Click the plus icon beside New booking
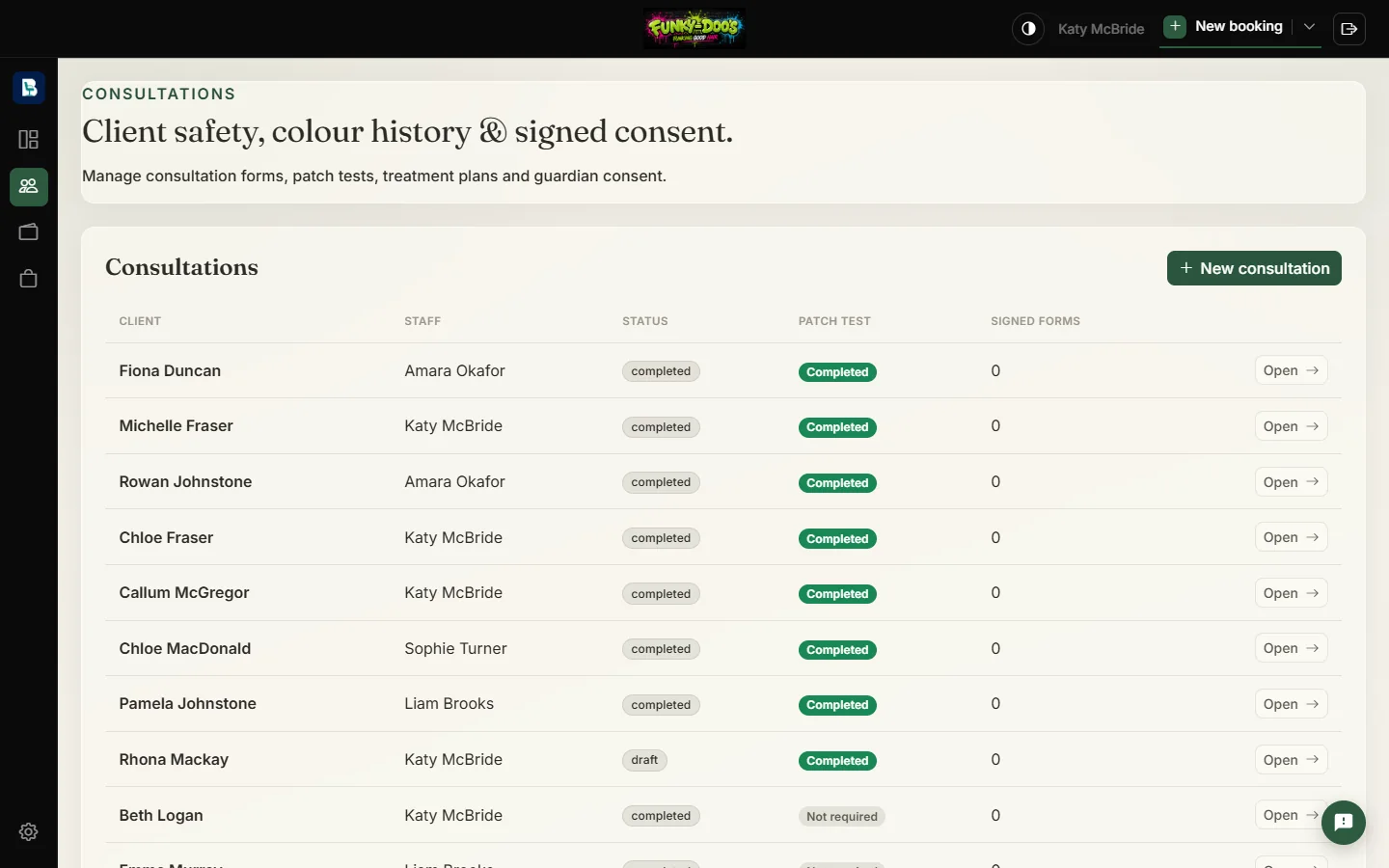Image resolution: width=1389 pixels, height=868 pixels. click(1175, 27)
